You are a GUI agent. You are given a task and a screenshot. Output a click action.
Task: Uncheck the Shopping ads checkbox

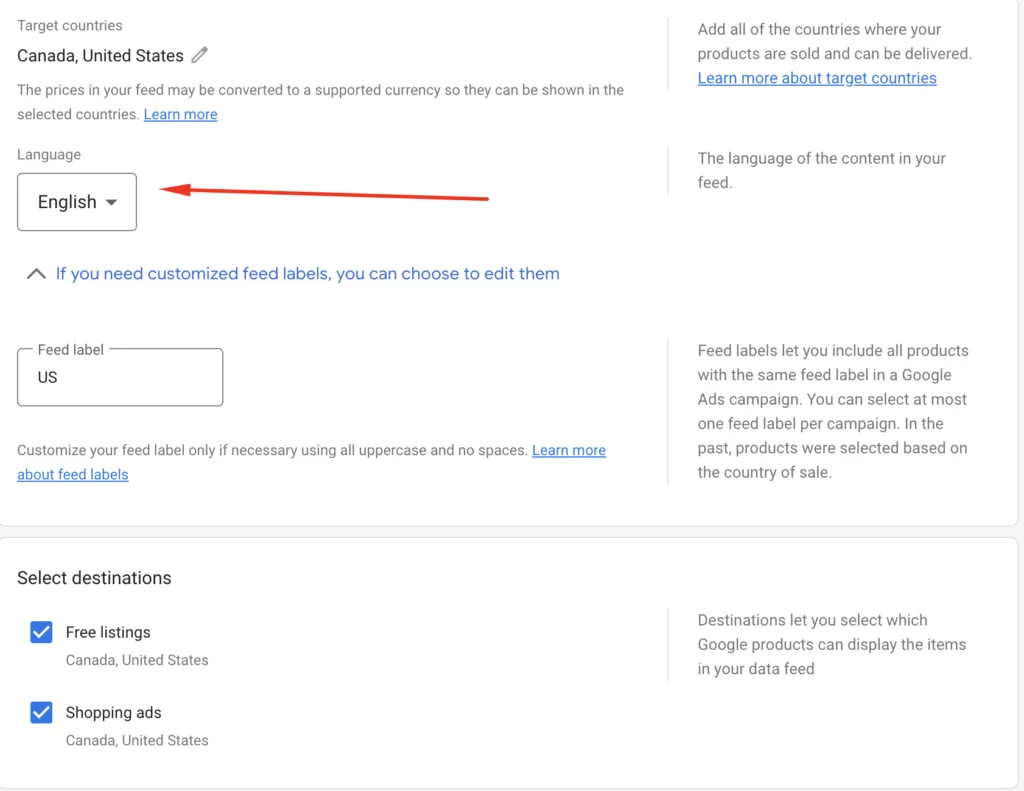pyautogui.click(x=41, y=712)
